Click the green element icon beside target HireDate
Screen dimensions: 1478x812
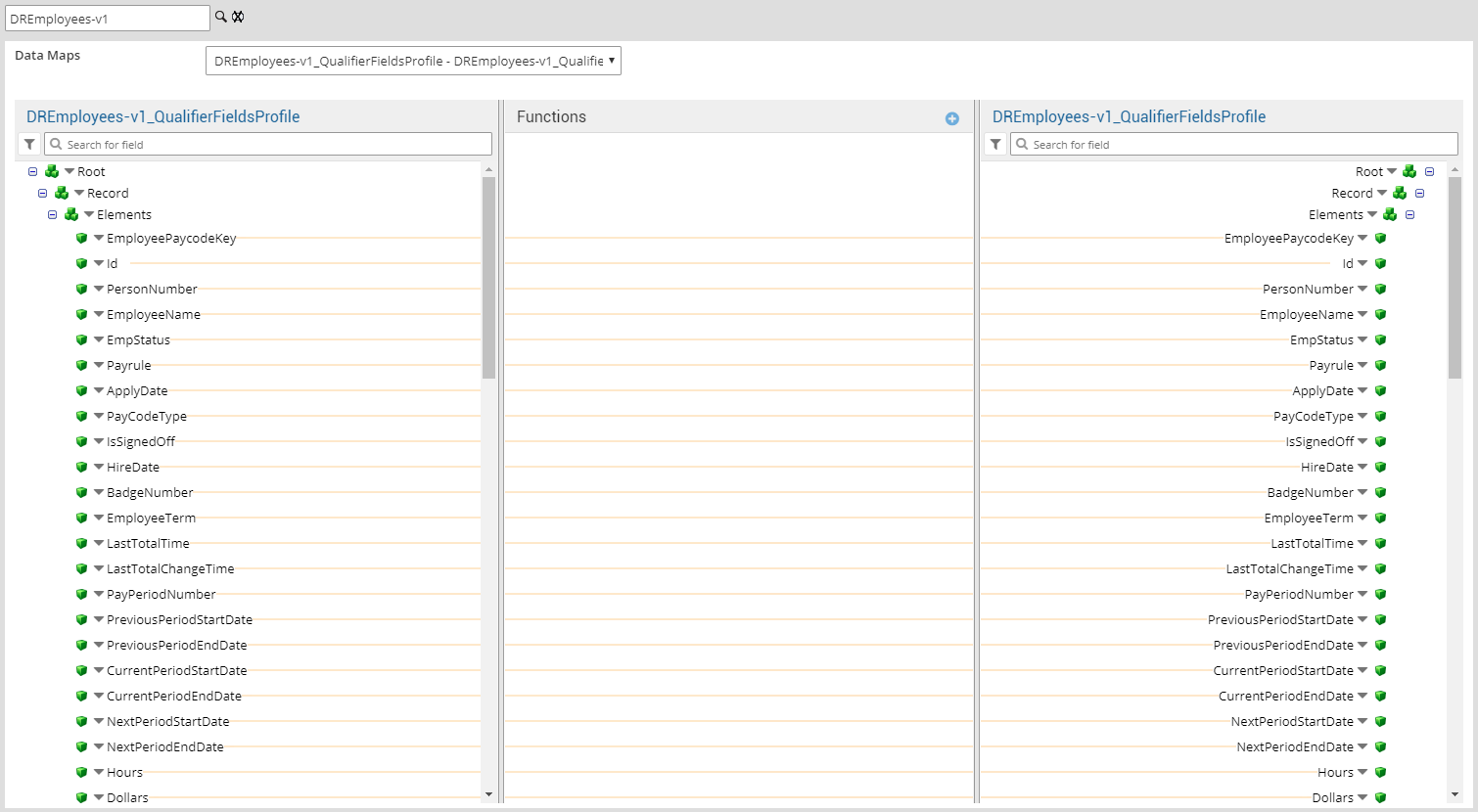point(1380,467)
